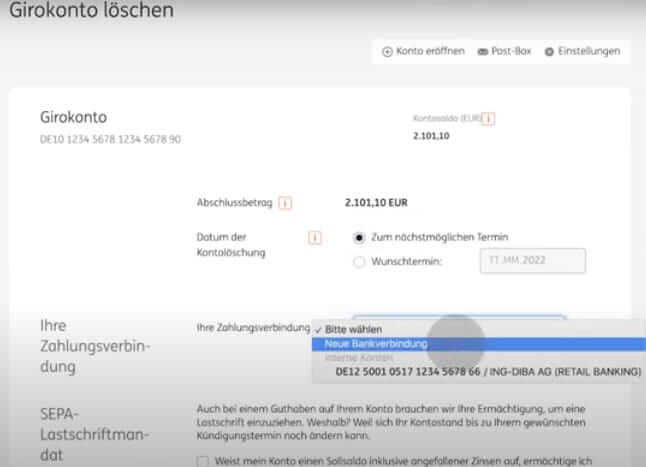Select 'Zum nächstmöglichen Termin' radio button

pyautogui.click(x=360, y=238)
